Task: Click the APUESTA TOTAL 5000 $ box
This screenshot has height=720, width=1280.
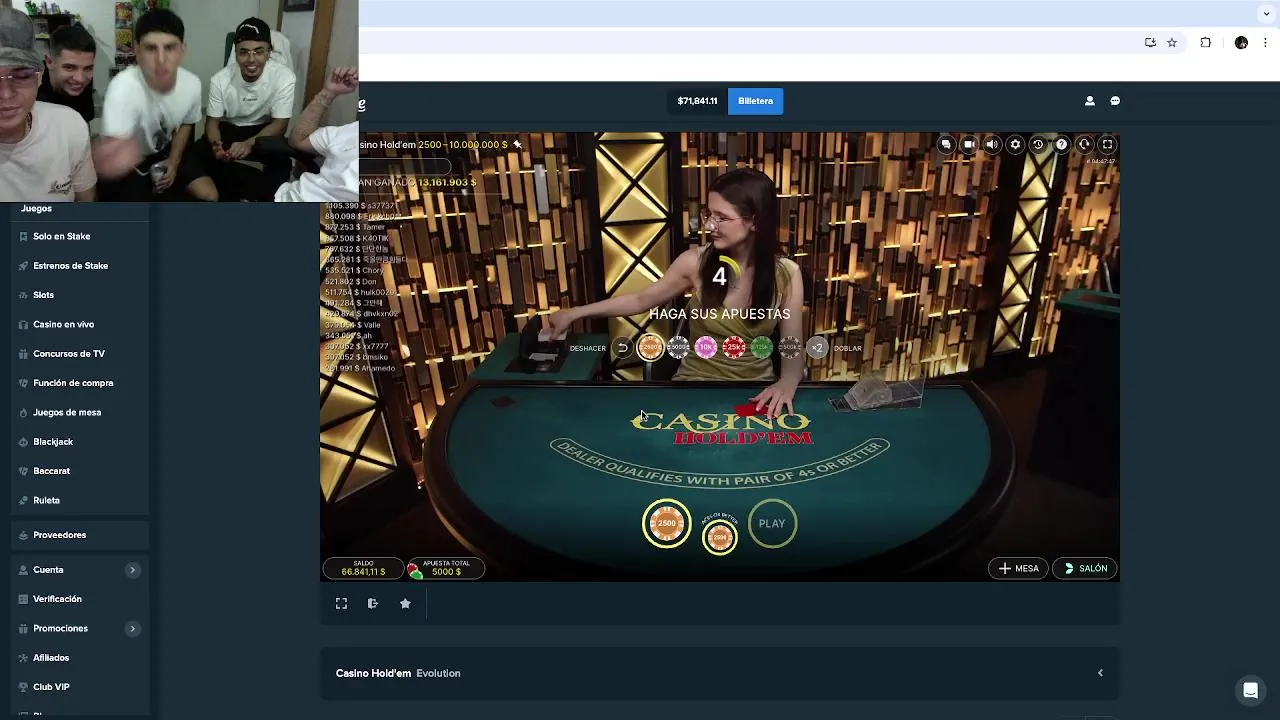Action: click(x=445, y=568)
